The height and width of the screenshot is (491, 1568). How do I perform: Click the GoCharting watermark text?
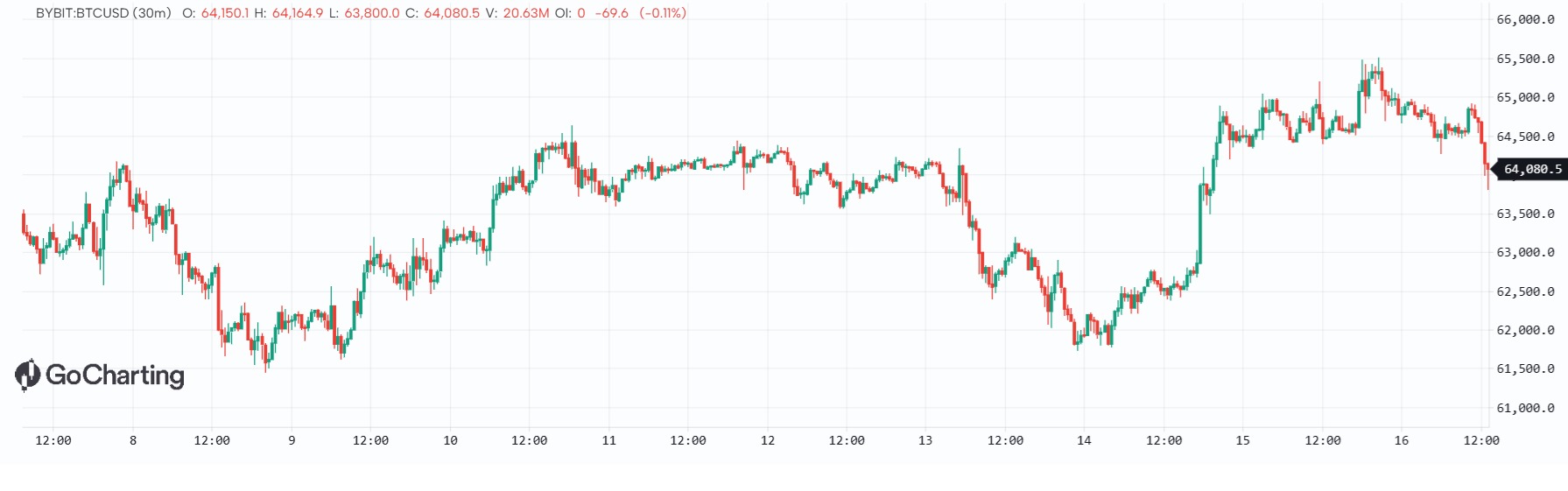(115, 375)
